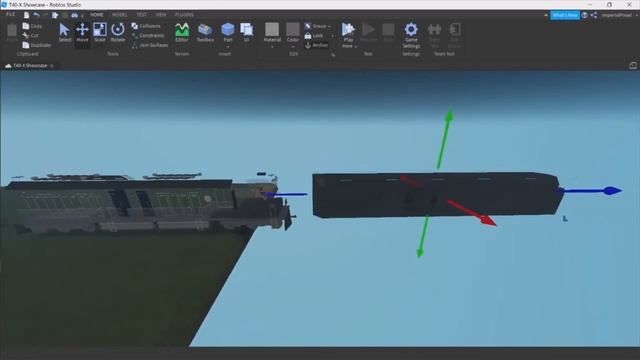Open Game Settings gear

[411, 35]
